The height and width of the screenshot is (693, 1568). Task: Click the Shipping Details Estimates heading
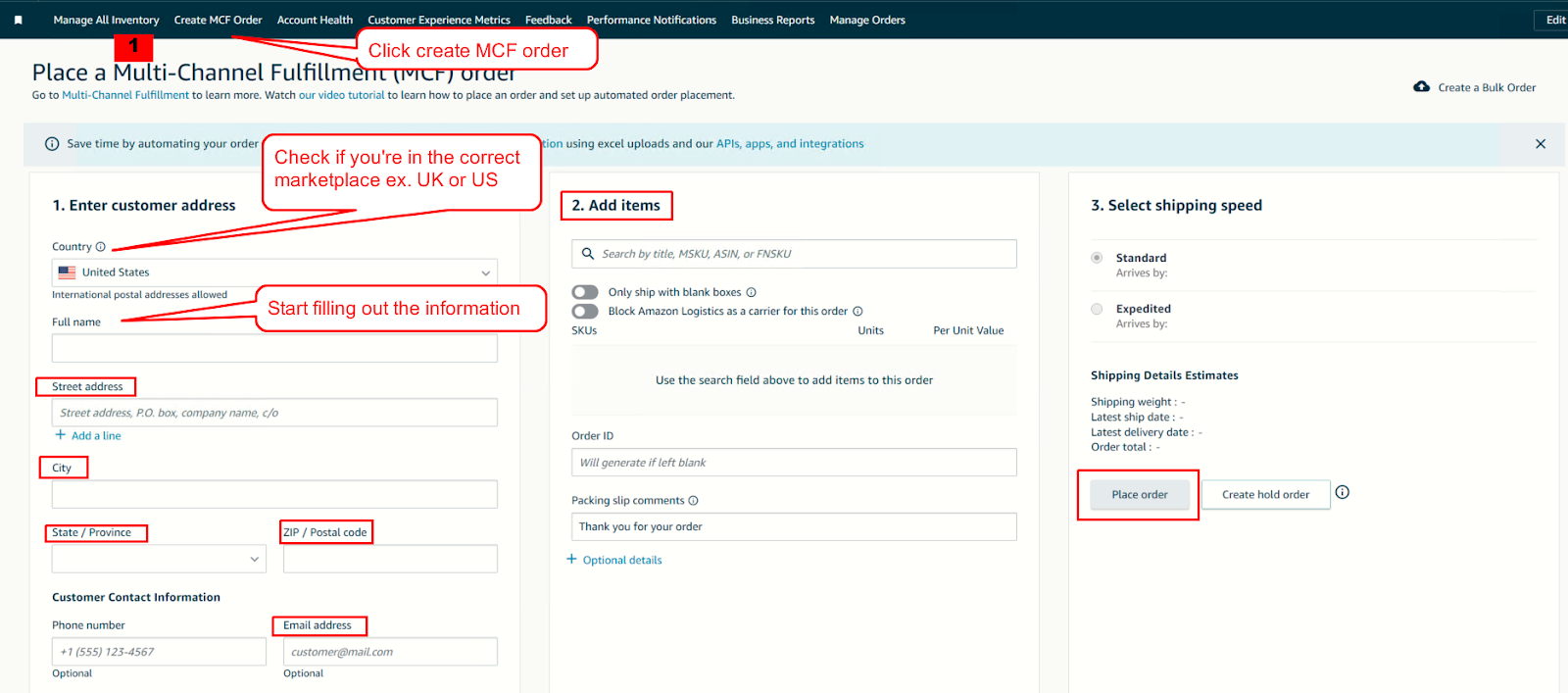tap(1164, 375)
